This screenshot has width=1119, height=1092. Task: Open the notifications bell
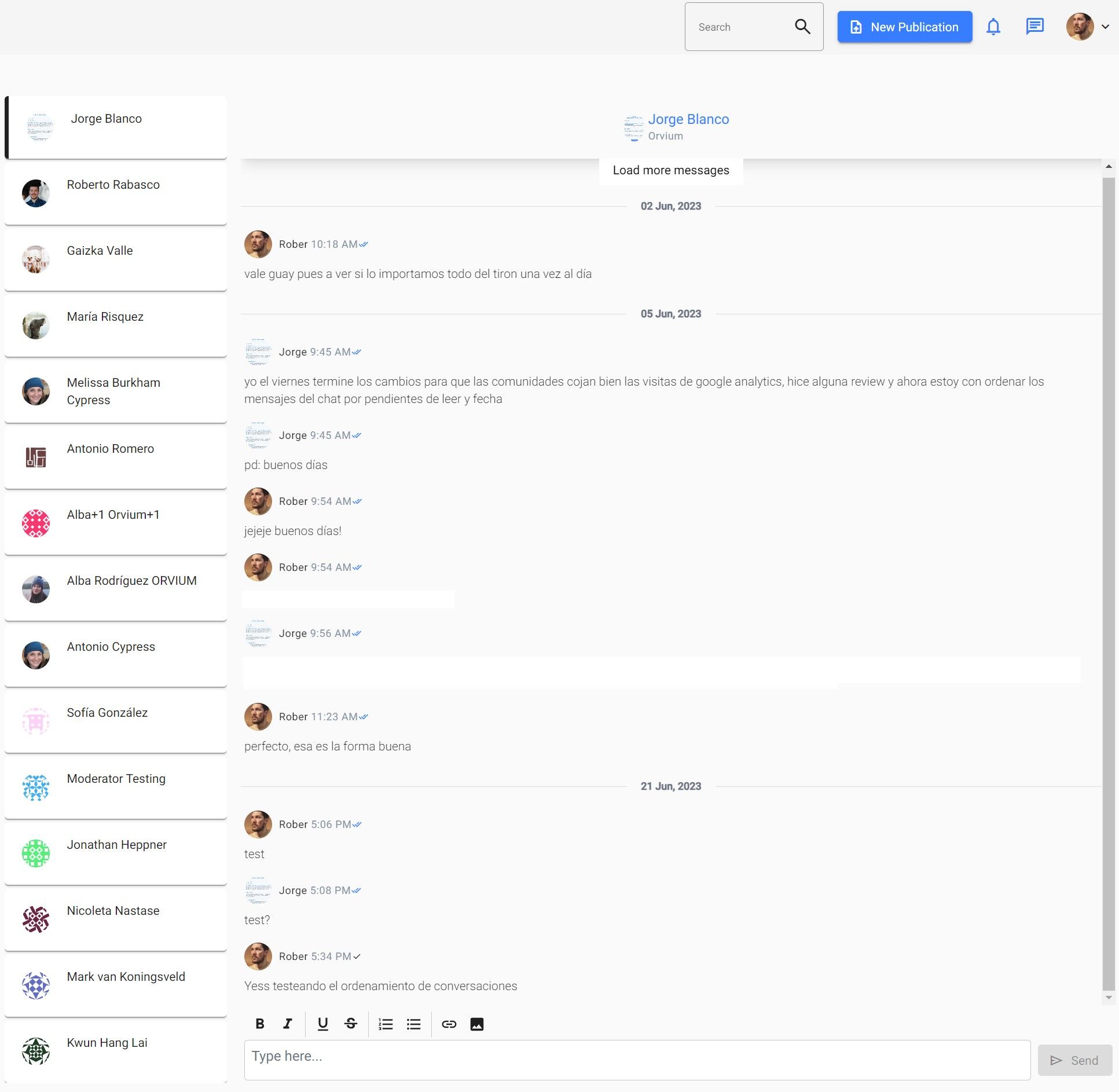tap(993, 27)
